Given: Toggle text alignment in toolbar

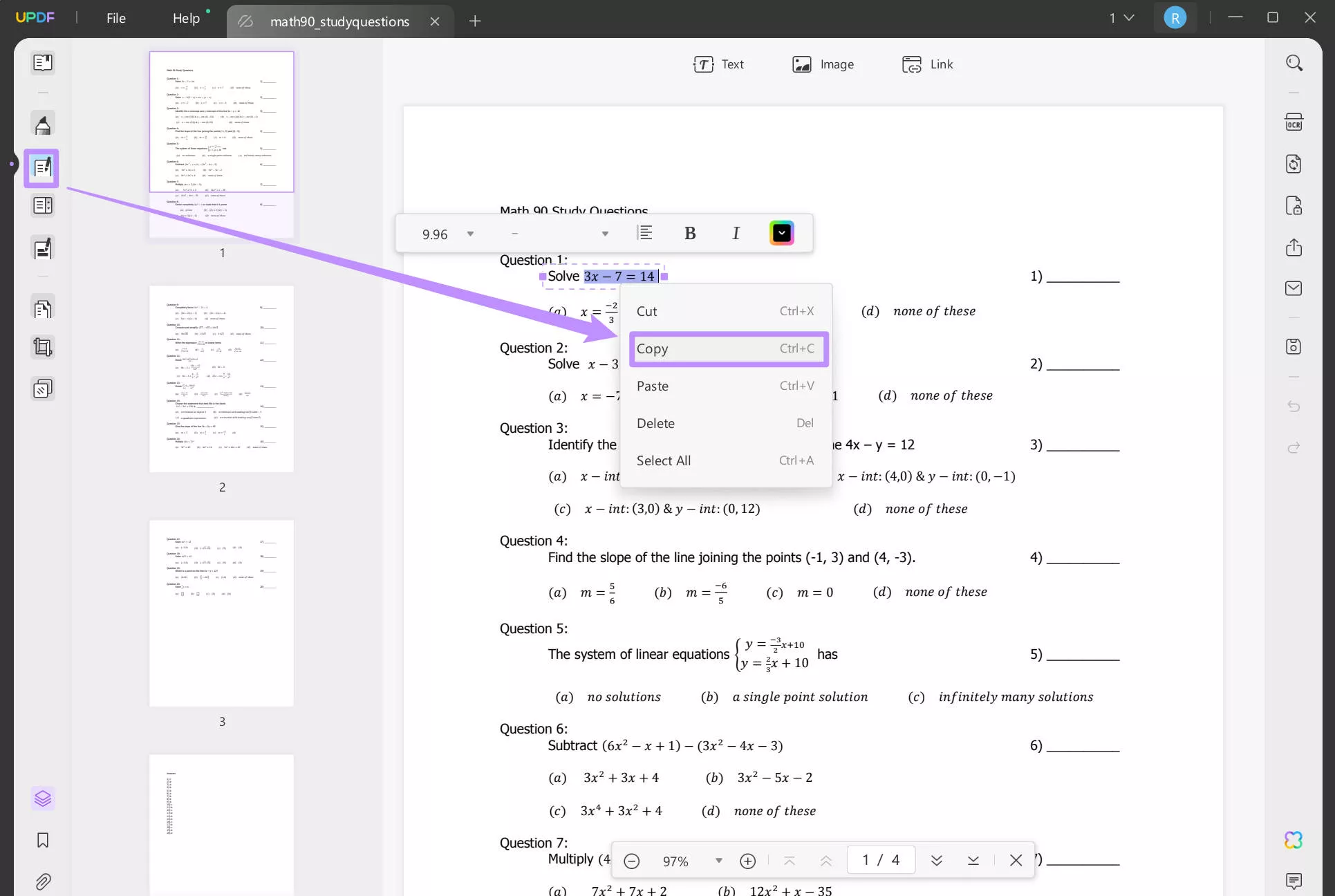Looking at the screenshot, I should [x=644, y=233].
